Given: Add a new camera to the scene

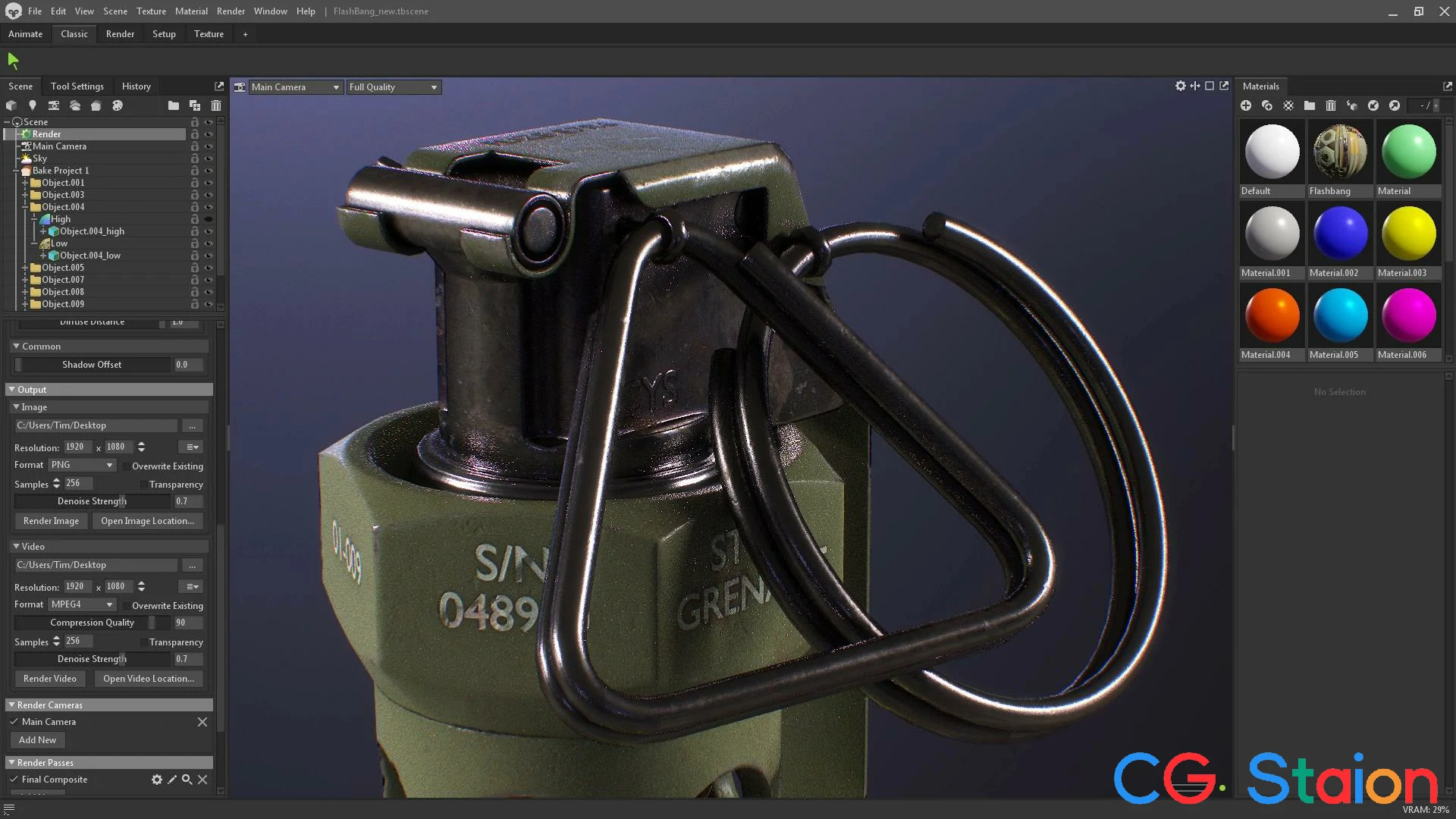Looking at the screenshot, I should pos(54,105).
